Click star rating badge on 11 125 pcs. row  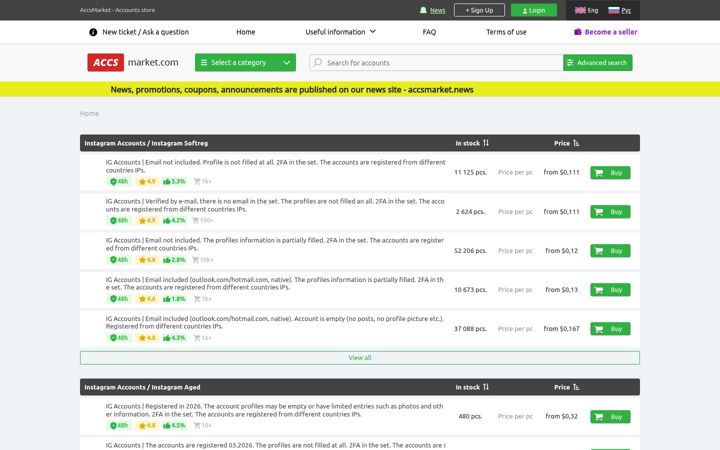click(x=147, y=181)
